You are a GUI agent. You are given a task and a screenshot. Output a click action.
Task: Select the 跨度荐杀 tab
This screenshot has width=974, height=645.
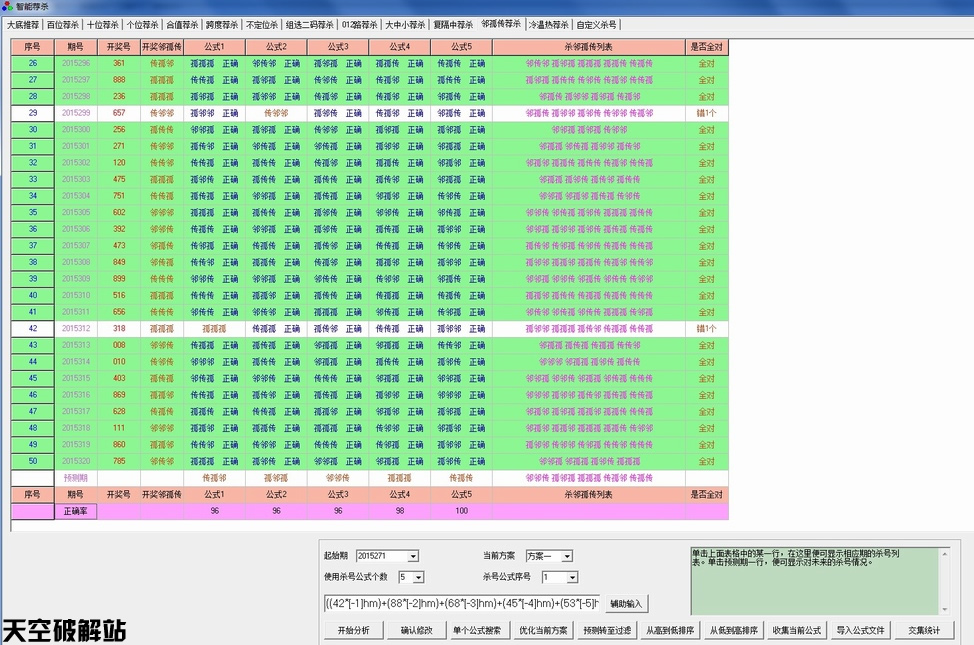tap(222, 25)
